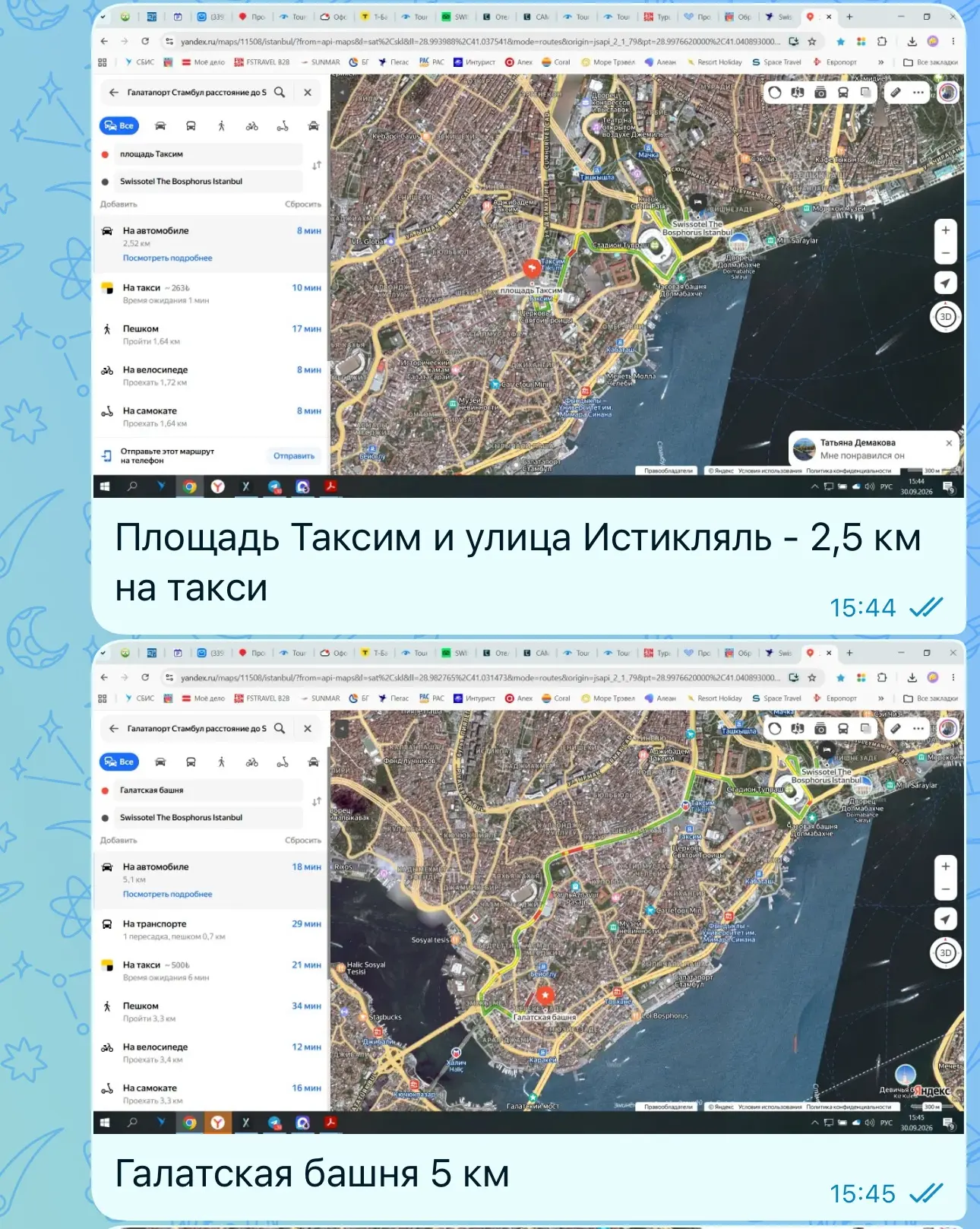
Task: Open the panoramas camera icon in the 15:44 map toolbar
Action: (820, 93)
